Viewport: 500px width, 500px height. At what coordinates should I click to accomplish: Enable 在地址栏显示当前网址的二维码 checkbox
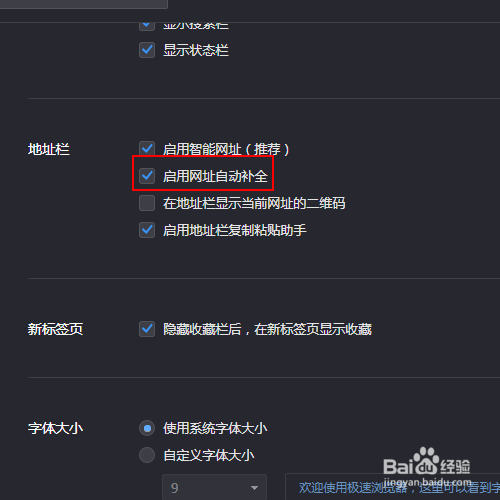pos(147,203)
